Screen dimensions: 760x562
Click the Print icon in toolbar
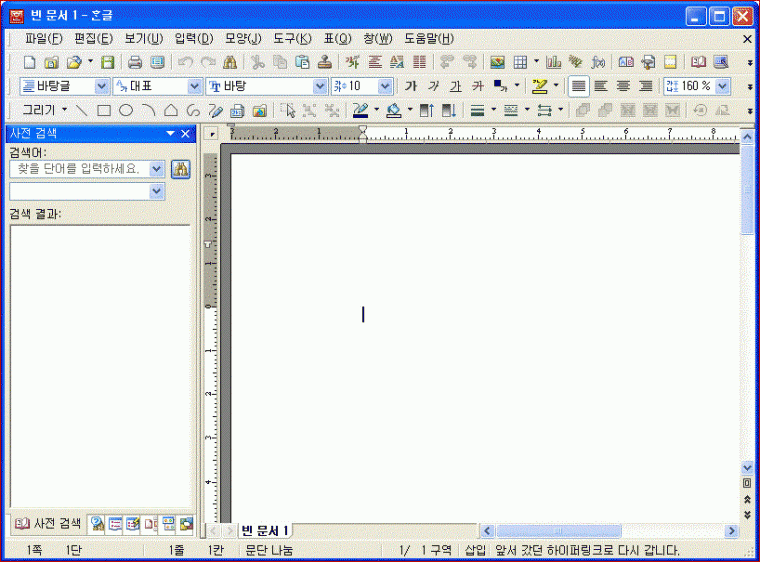coord(134,62)
